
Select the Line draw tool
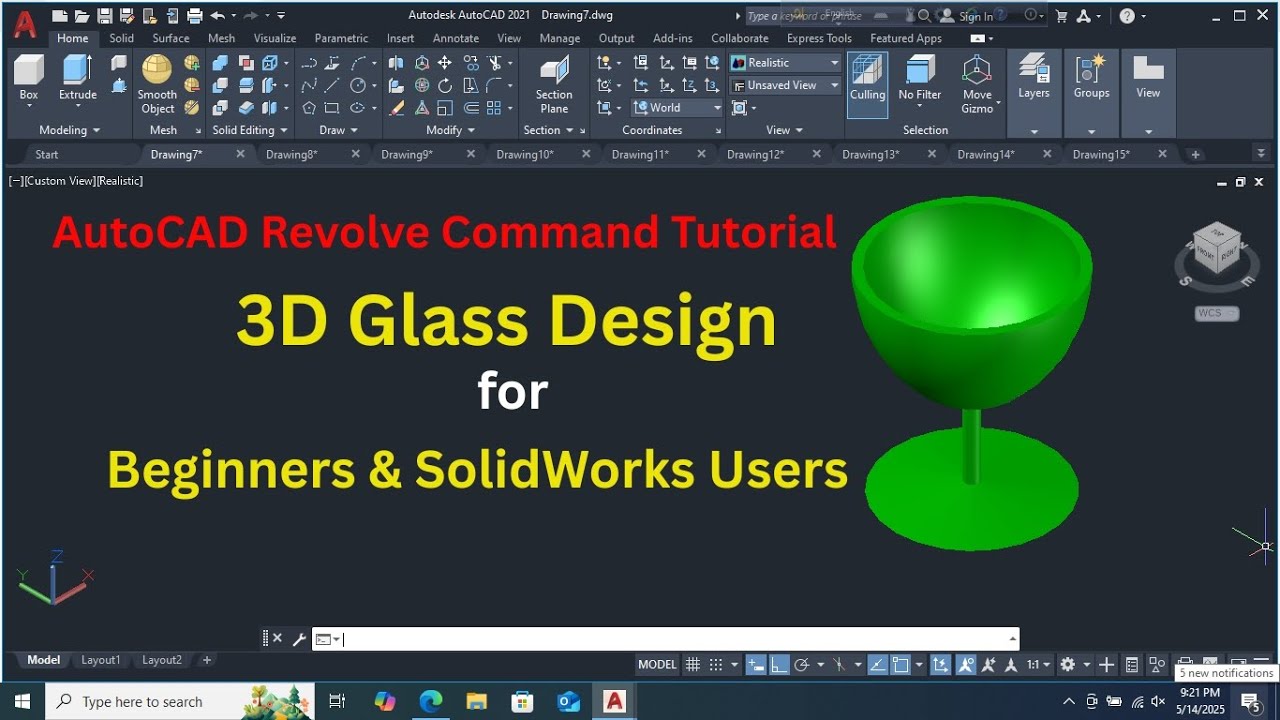pyautogui.click(x=331, y=85)
